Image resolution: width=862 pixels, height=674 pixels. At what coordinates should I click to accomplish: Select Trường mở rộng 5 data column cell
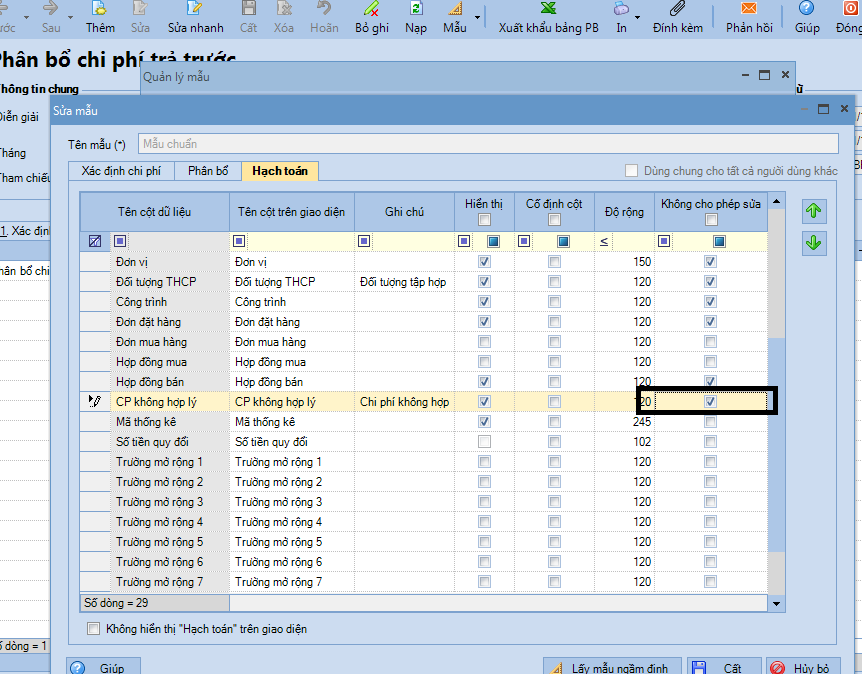(x=171, y=542)
